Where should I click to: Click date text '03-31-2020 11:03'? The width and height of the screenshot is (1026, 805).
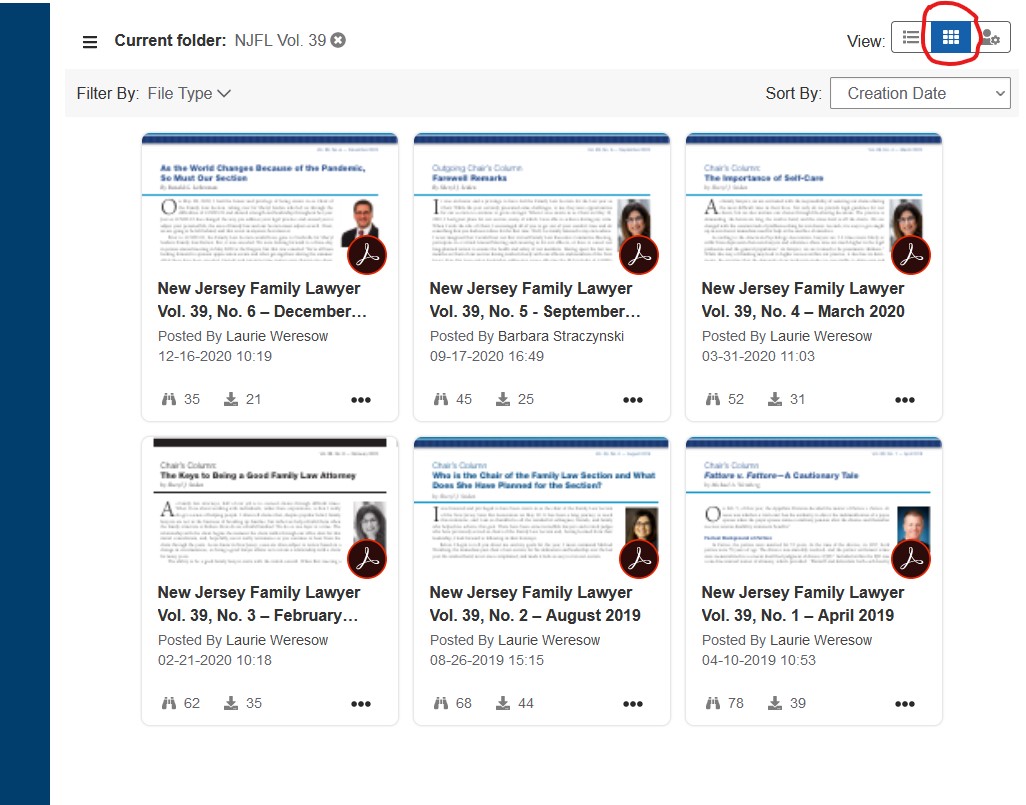[x=758, y=357]
